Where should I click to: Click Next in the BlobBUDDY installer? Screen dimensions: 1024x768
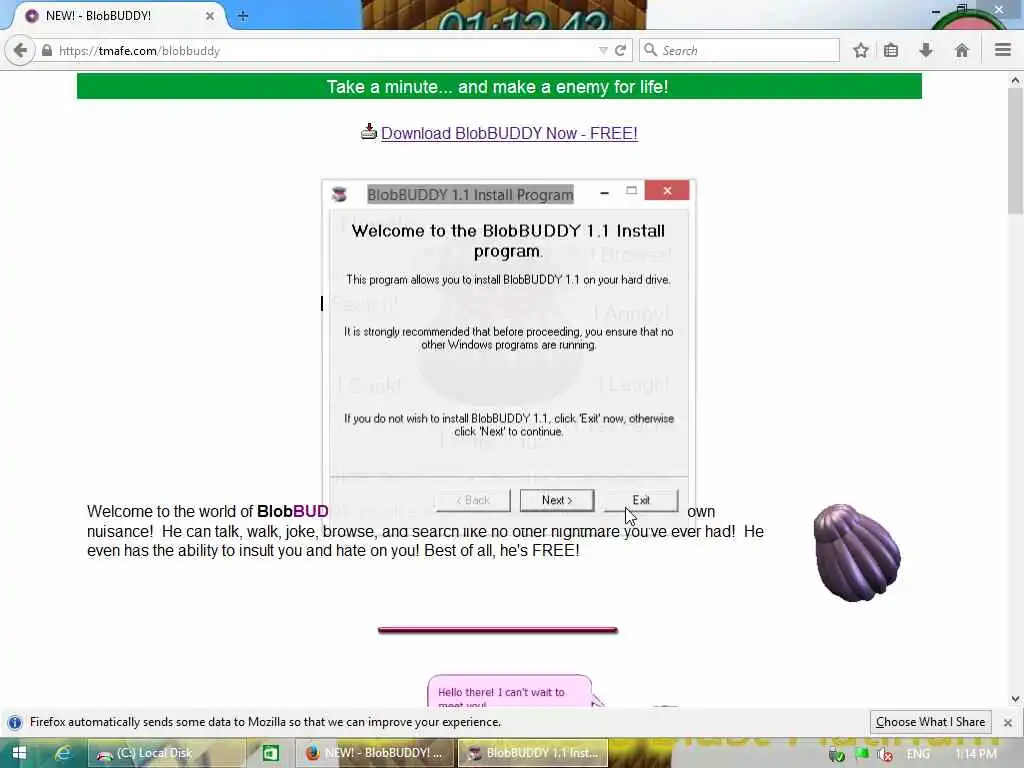[557, 500]
